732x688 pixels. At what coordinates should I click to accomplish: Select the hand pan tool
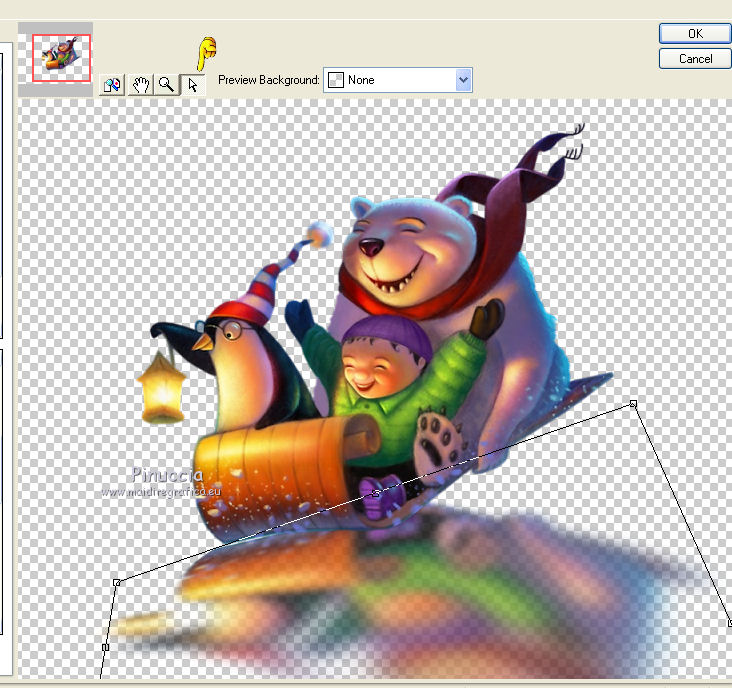click(141, 85)
